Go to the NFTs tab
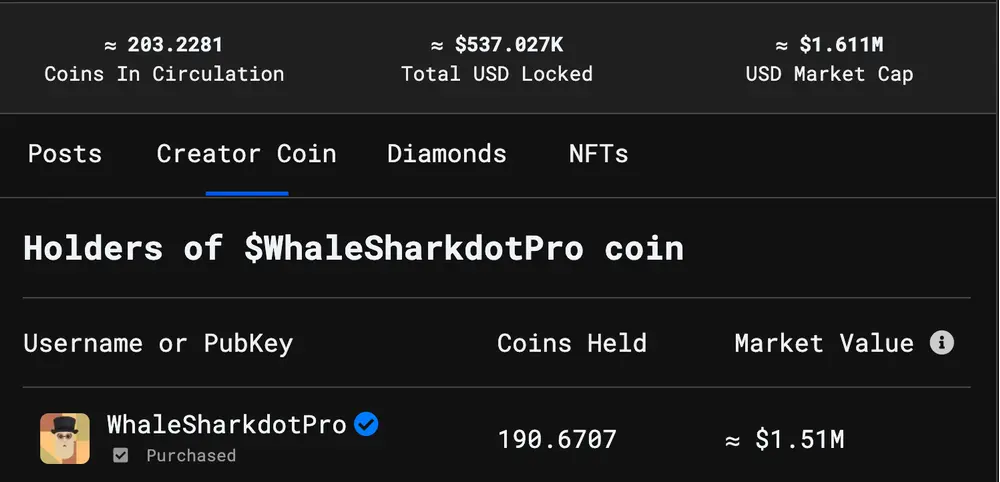This screenshot has width=1000, height=482. [598, 154]
